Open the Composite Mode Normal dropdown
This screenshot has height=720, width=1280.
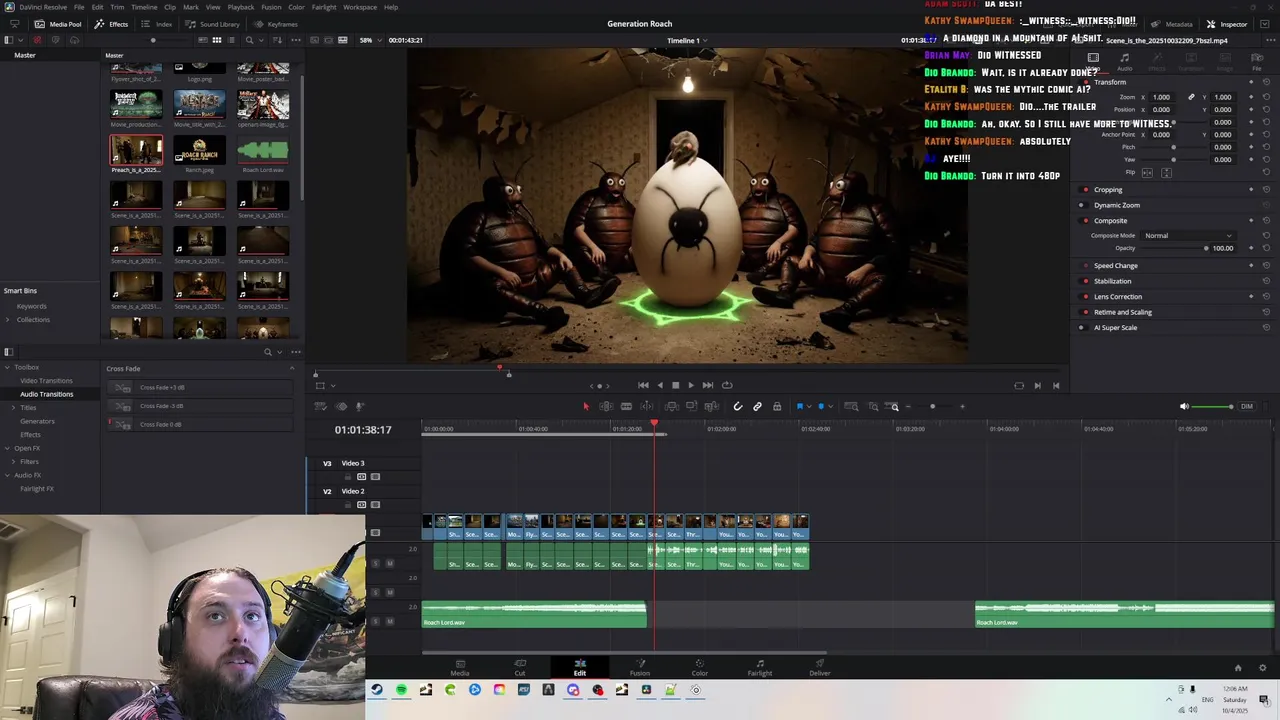[1187, 235]
